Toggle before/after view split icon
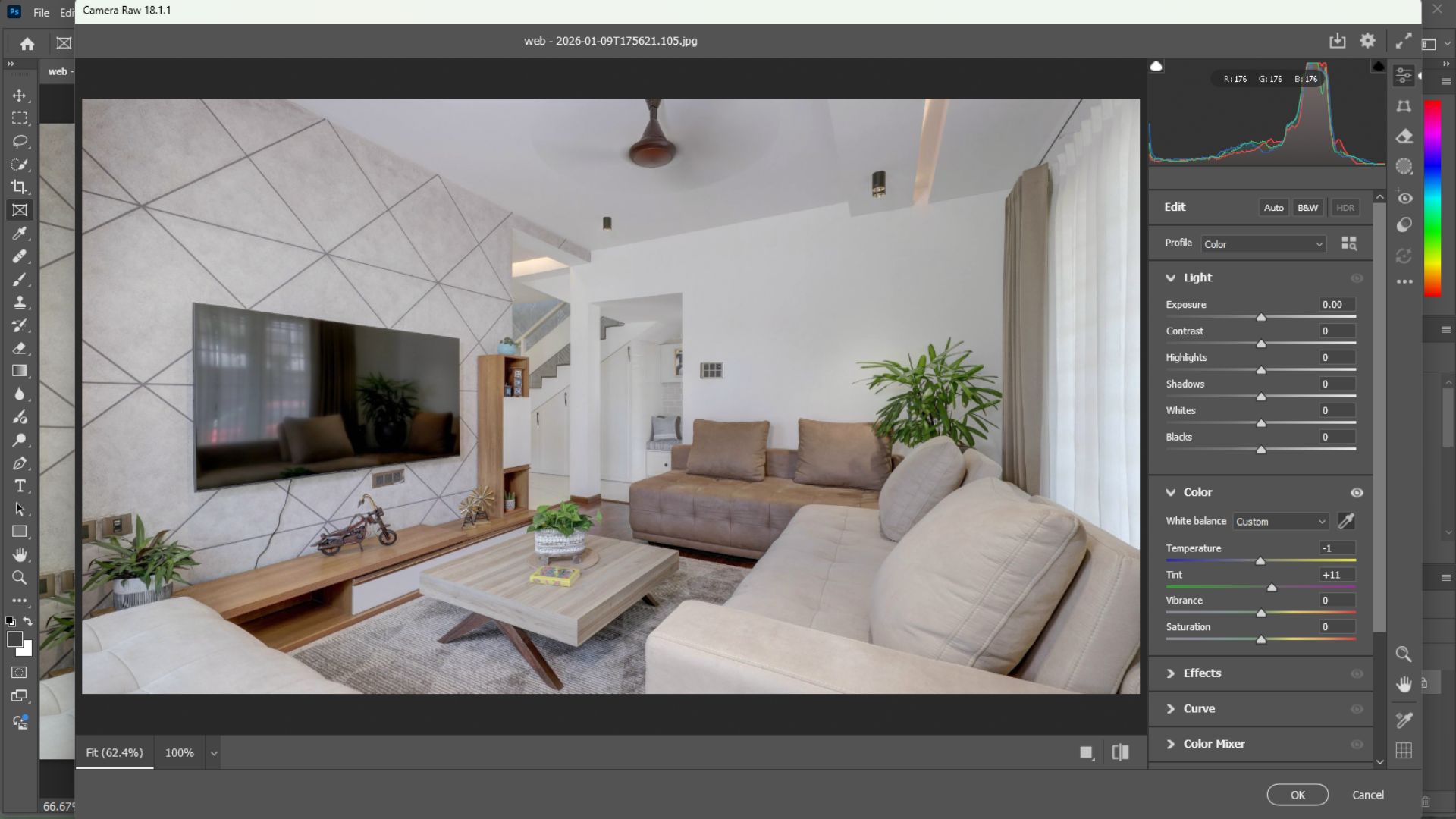The width and height of the screenshot is (1456, 819). pos(1120,752)
